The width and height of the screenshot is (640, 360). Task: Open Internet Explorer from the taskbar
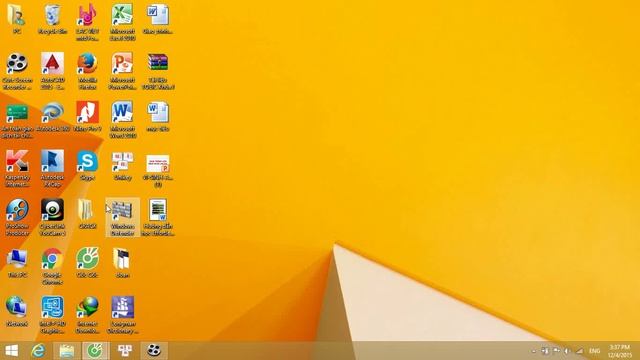coord(38,351)
